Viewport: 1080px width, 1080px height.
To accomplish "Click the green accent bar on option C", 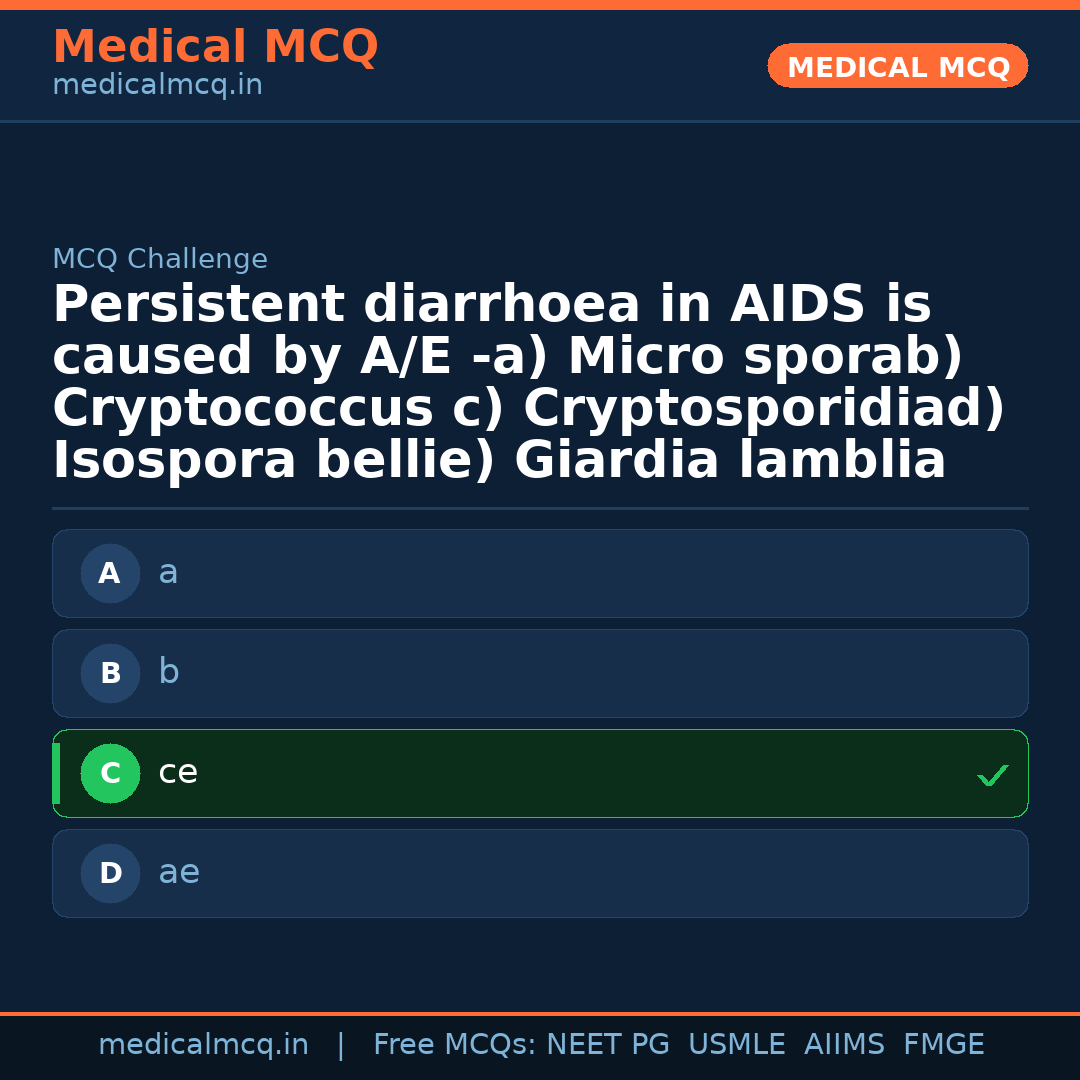I will point(56,773).
